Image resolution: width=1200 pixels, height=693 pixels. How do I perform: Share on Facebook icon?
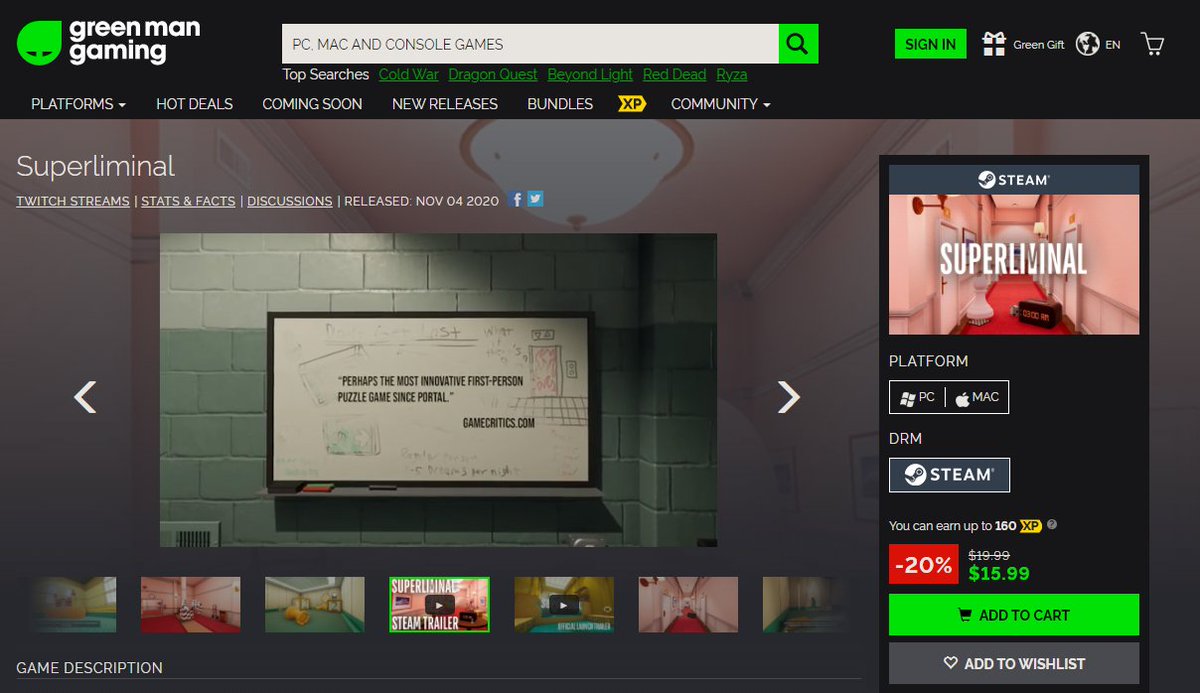pos(517,199)
